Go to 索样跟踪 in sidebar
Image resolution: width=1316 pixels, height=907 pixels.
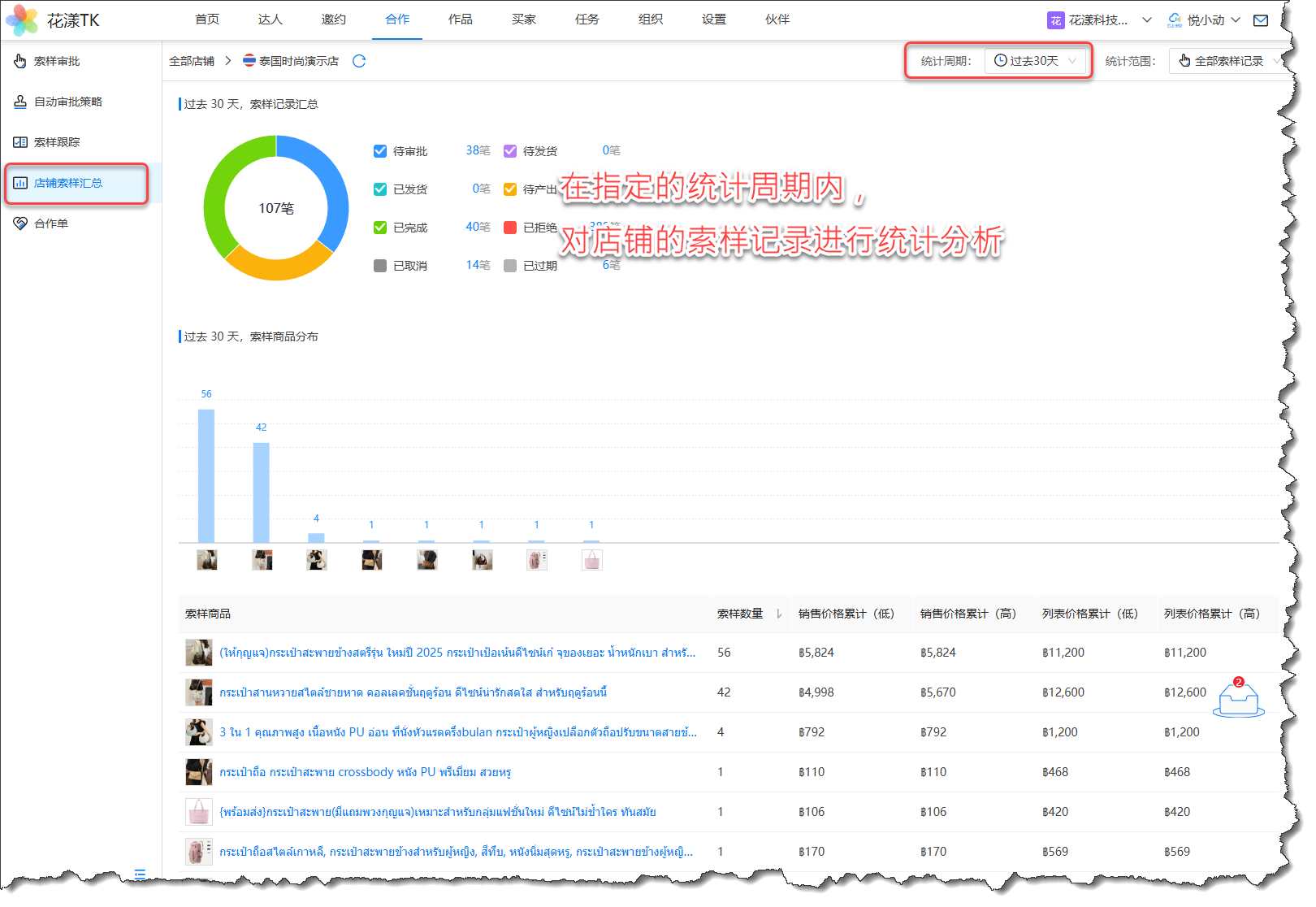tap(57, 142)
